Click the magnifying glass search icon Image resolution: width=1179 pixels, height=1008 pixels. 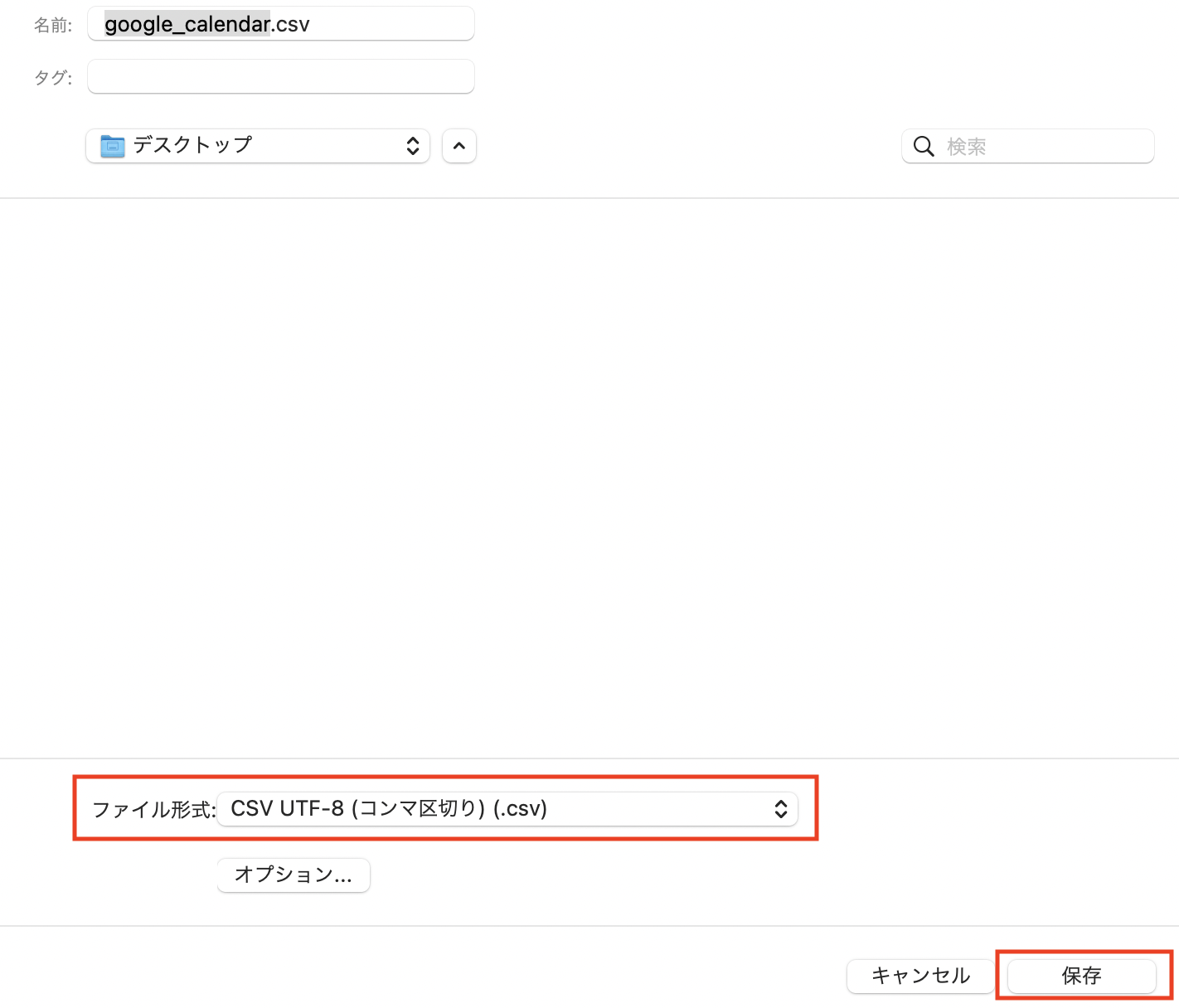[x=924, y=147]
